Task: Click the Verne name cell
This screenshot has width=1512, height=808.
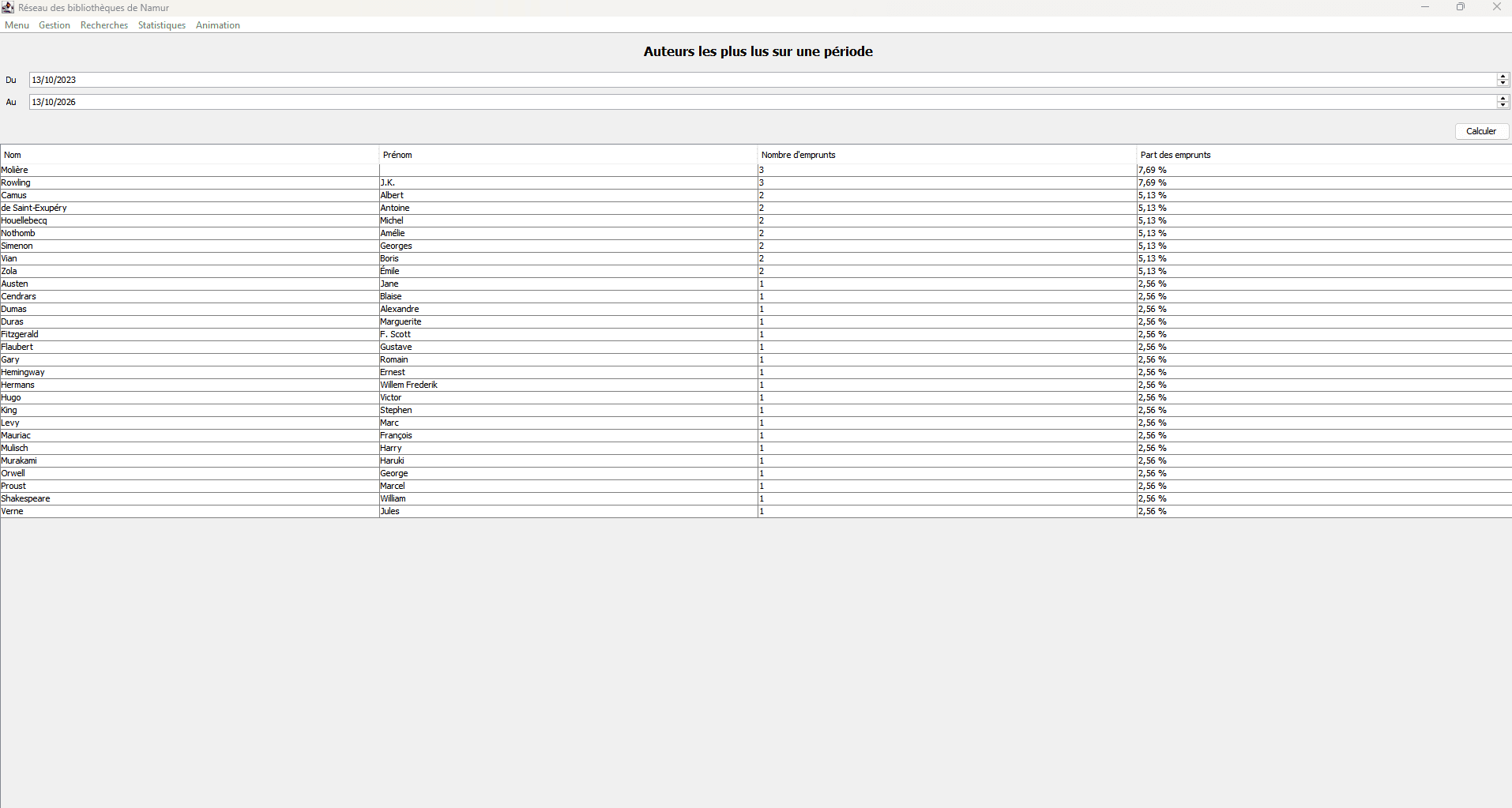Action: (190, 511)
